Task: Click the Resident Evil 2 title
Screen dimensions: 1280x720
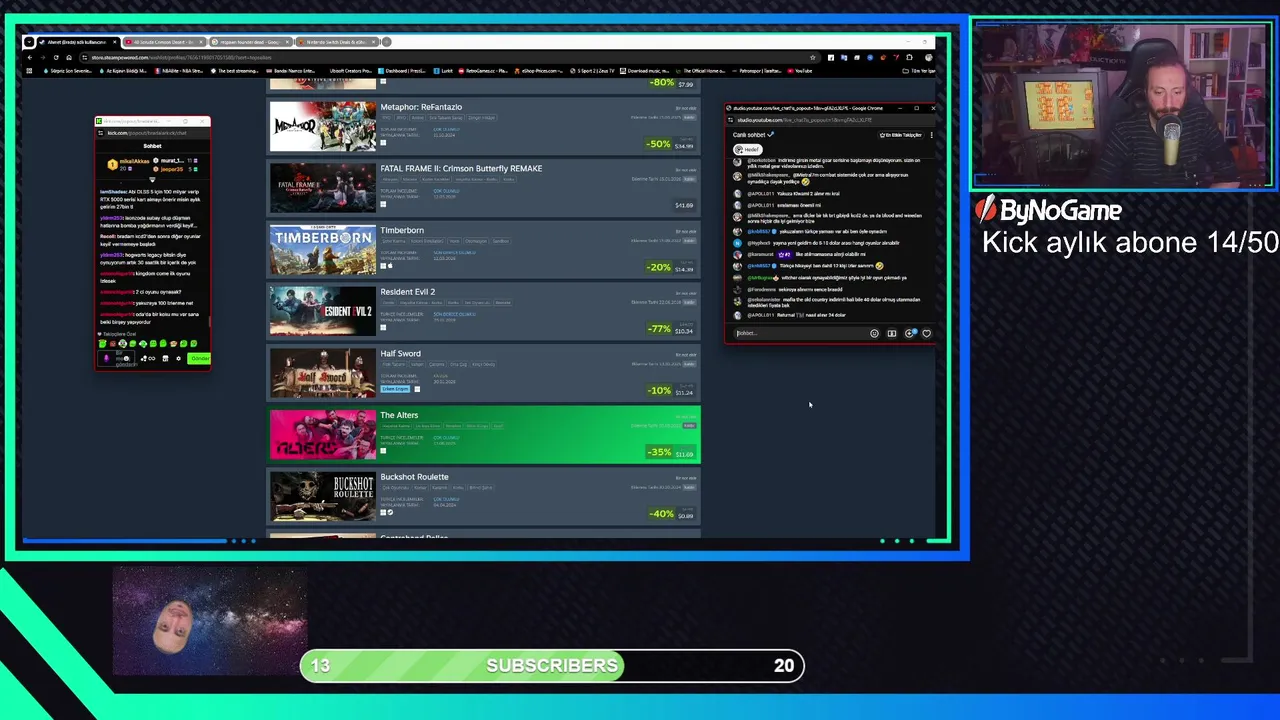Action: (407, 292)
